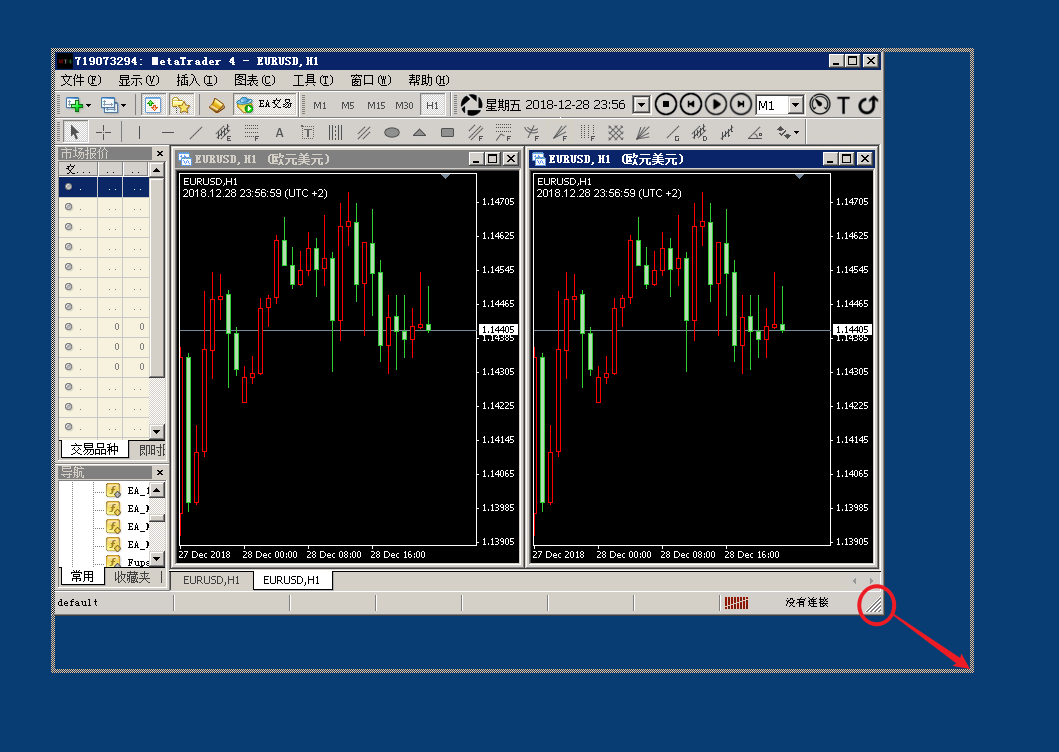Image resolution: width=1059 pixels, height=752 pixels.
Task: Click the new chart icon with plus
Action: click(75, 104)
